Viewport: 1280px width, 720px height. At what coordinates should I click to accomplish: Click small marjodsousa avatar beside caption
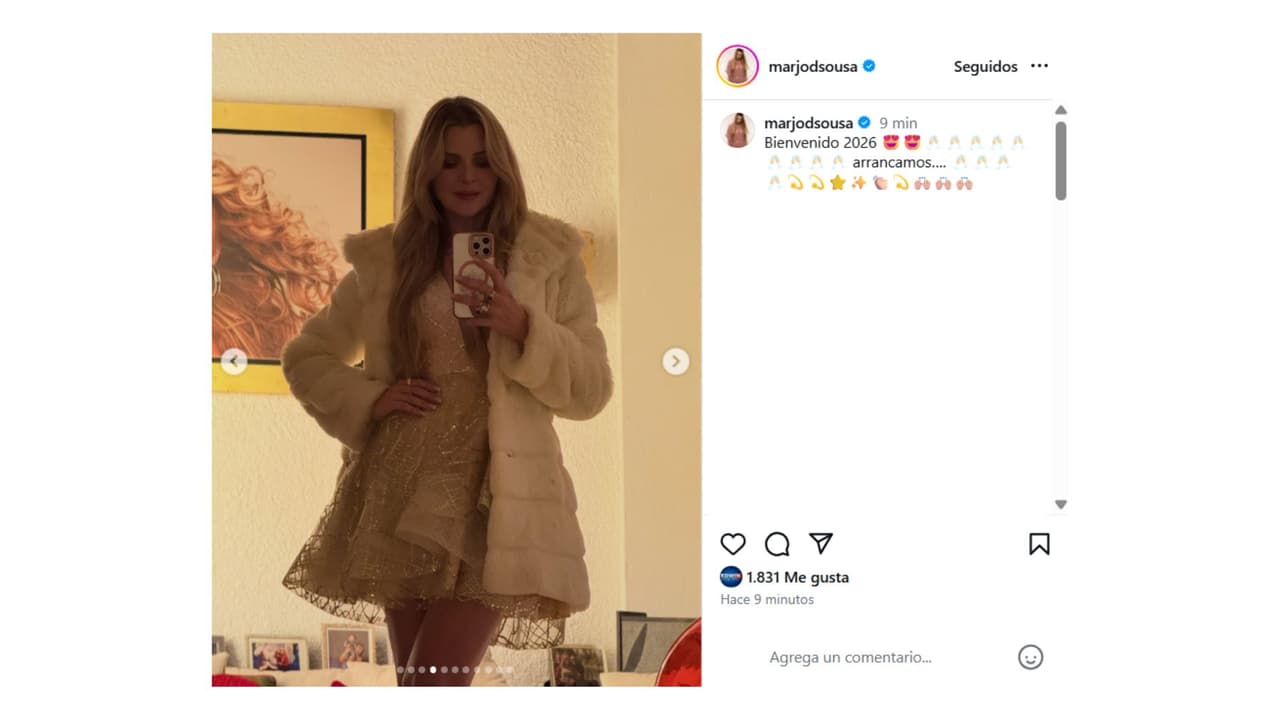point(737,130)
